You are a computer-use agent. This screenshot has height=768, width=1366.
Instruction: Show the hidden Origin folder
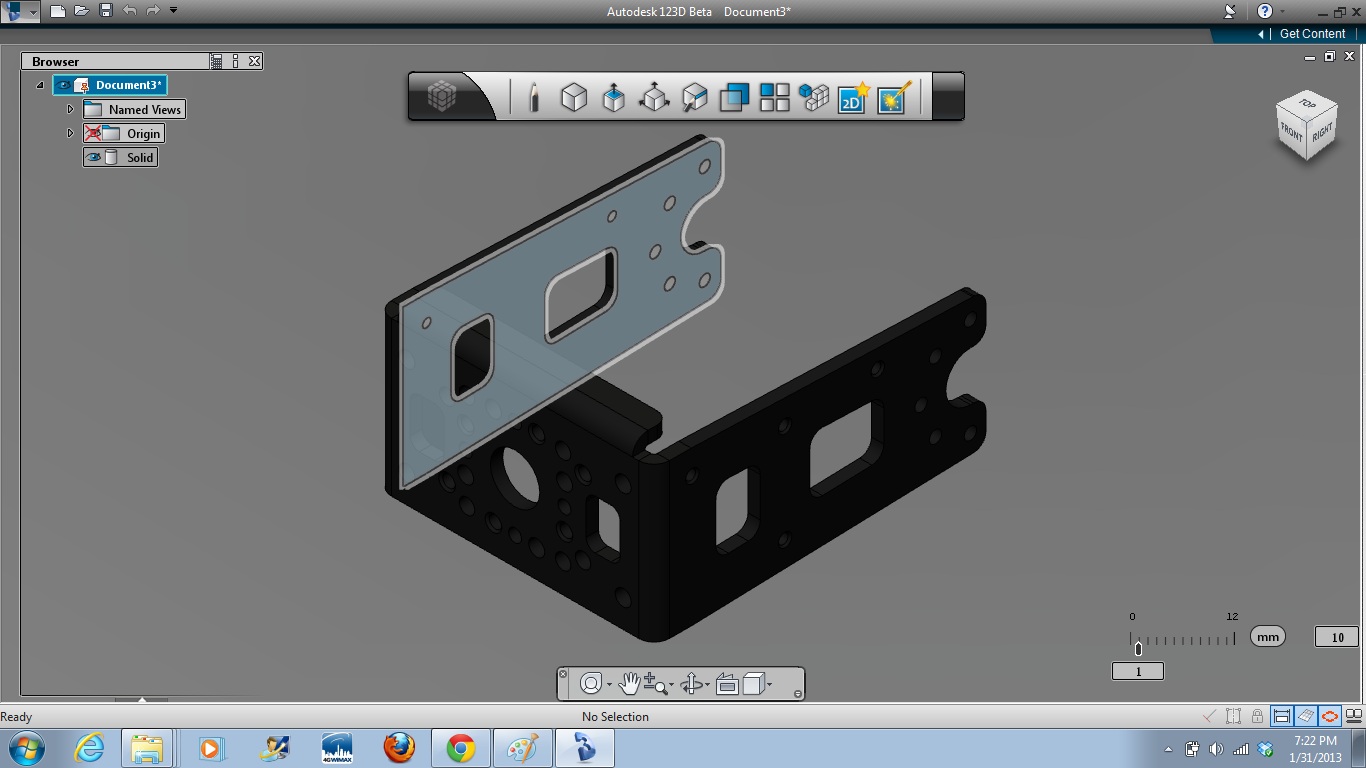93,133
